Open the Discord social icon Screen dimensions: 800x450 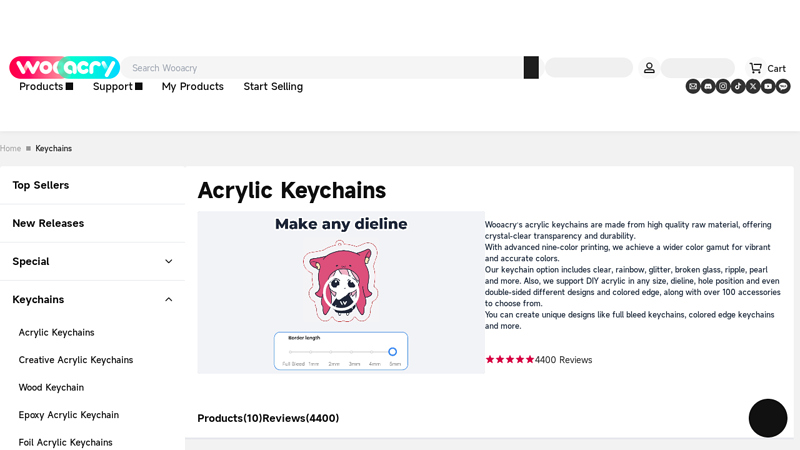[x=708, y=86]
